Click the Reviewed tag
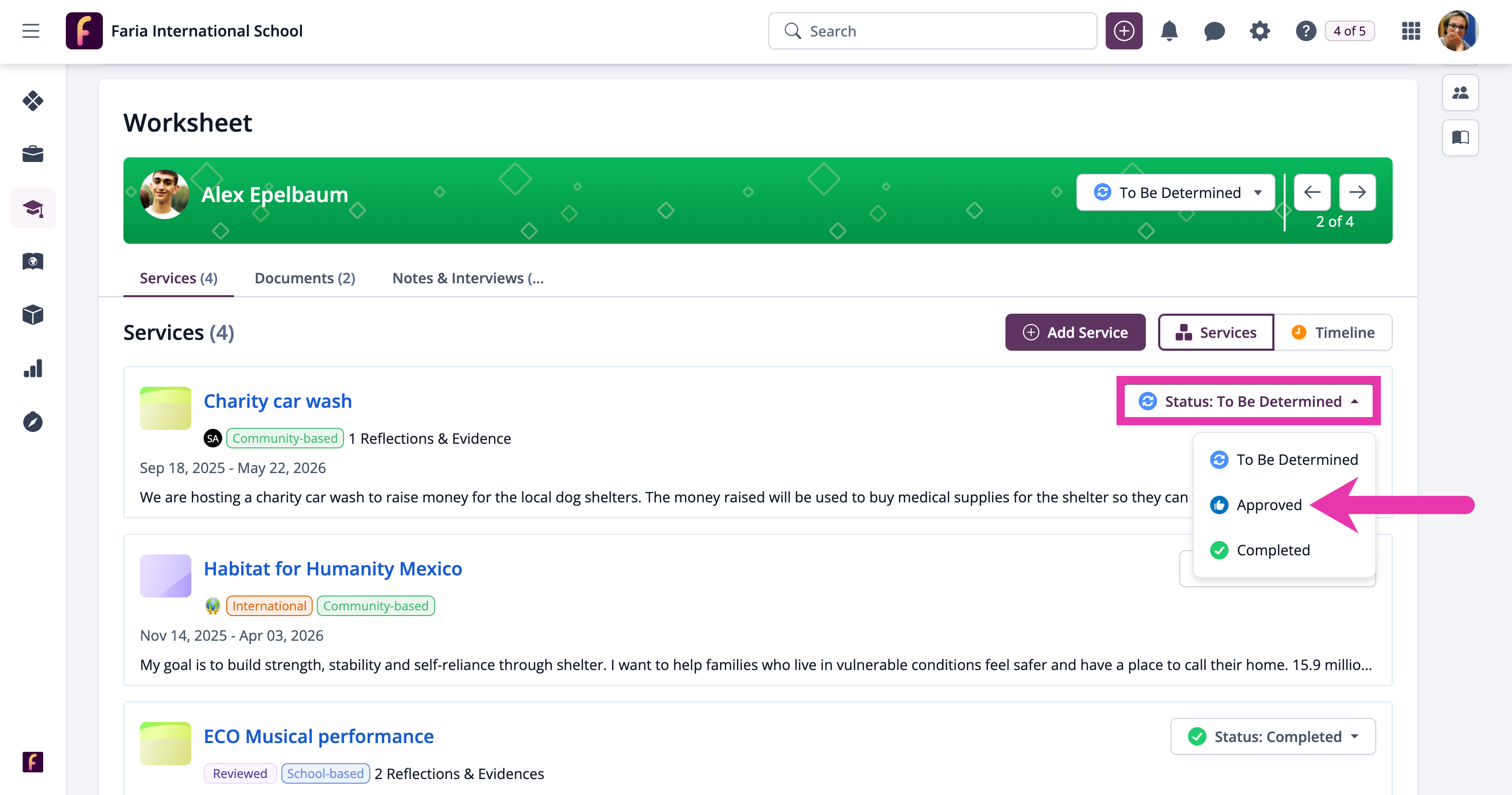 click(x=240, y=773)
